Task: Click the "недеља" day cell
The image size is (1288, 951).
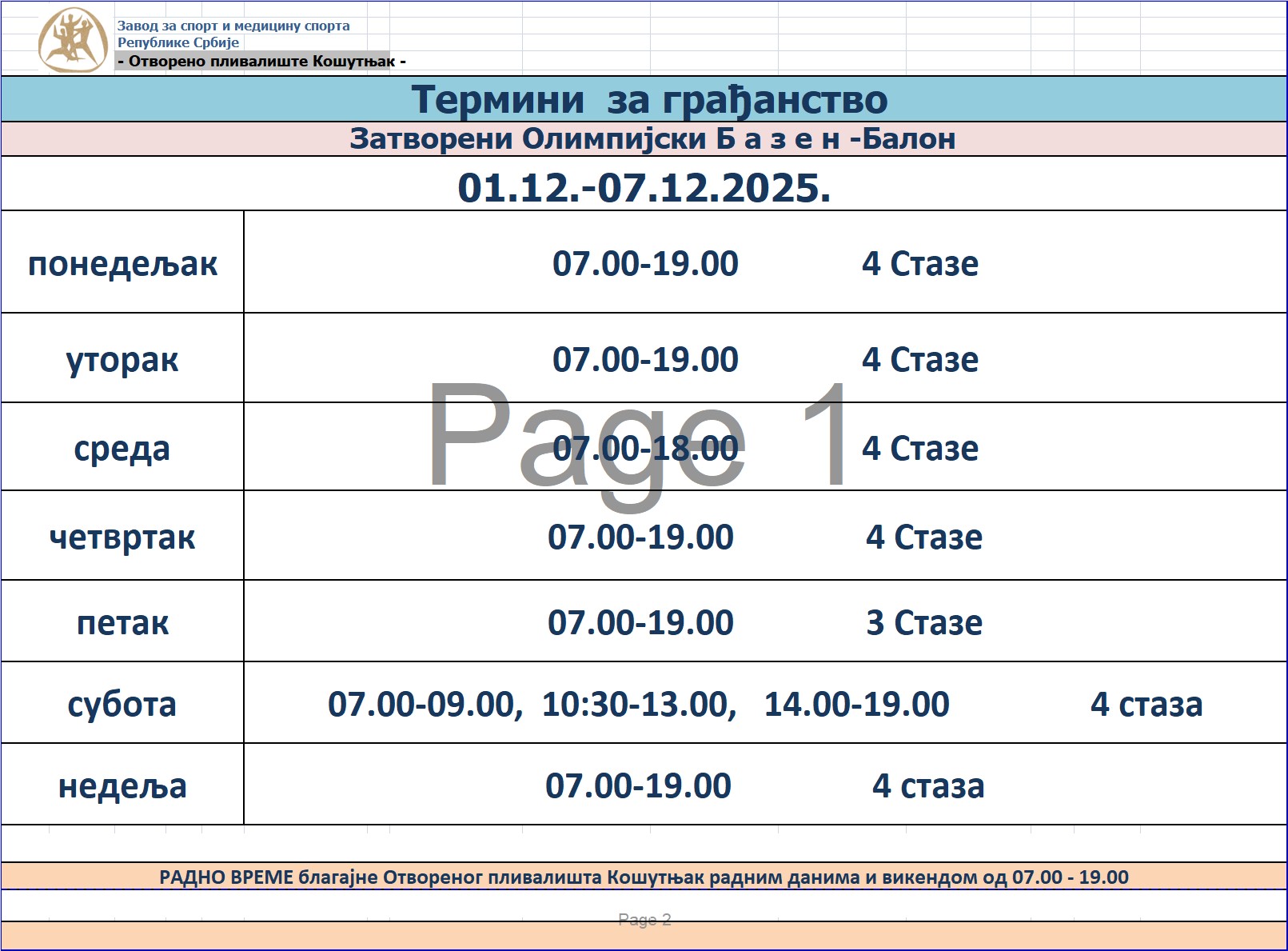Action: pyautogui.click(x=122, y=785)
